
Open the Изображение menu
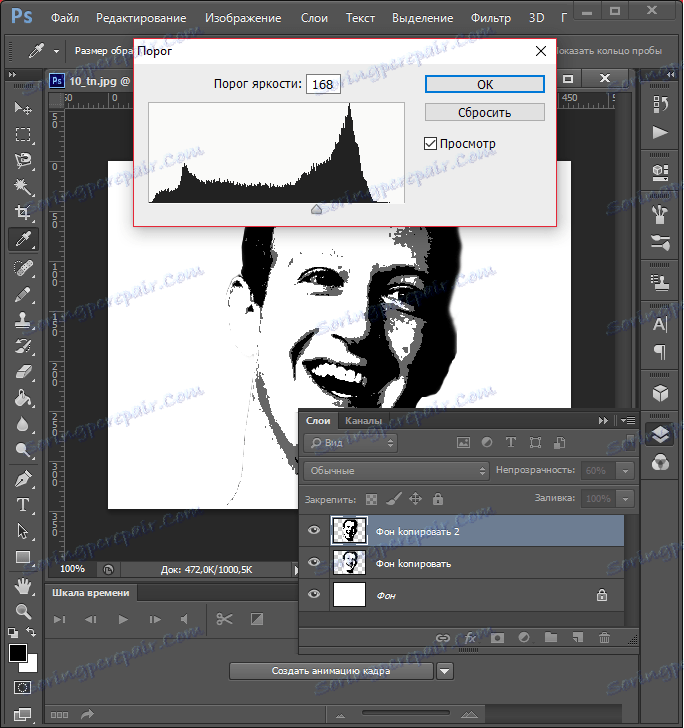pos(243,18)
